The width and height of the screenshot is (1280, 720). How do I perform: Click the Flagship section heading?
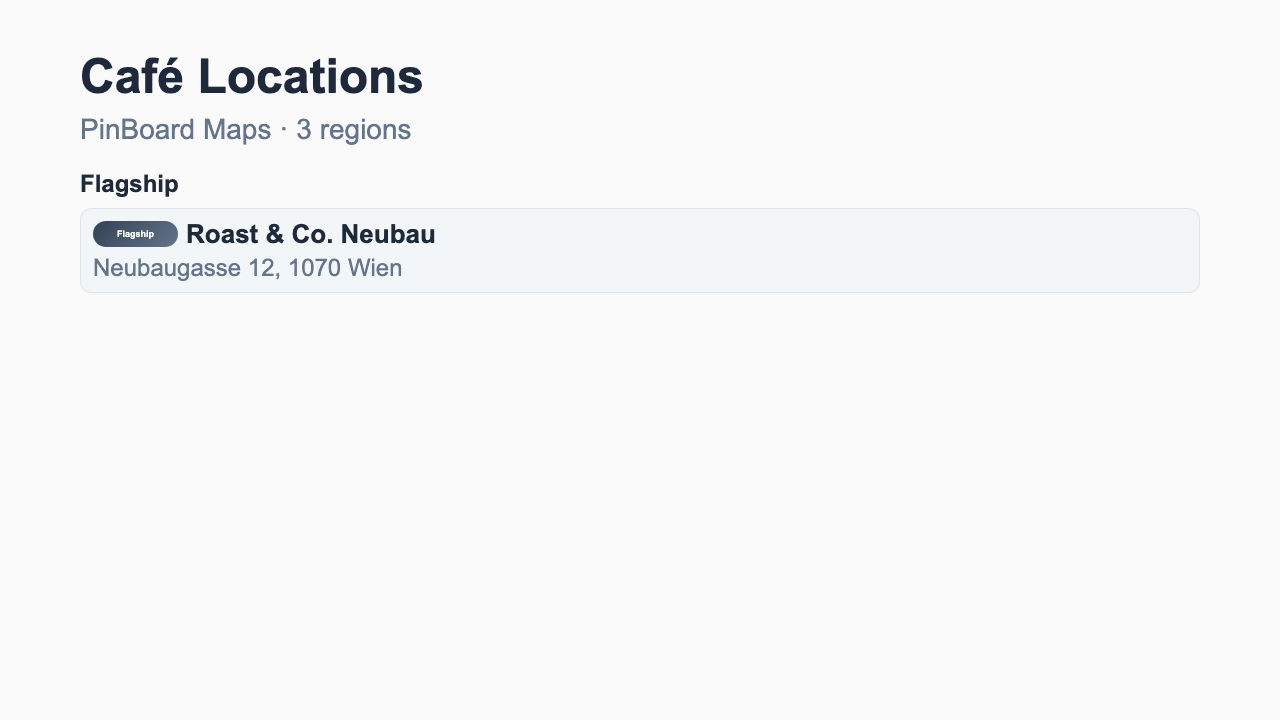[x=130, y=184]
